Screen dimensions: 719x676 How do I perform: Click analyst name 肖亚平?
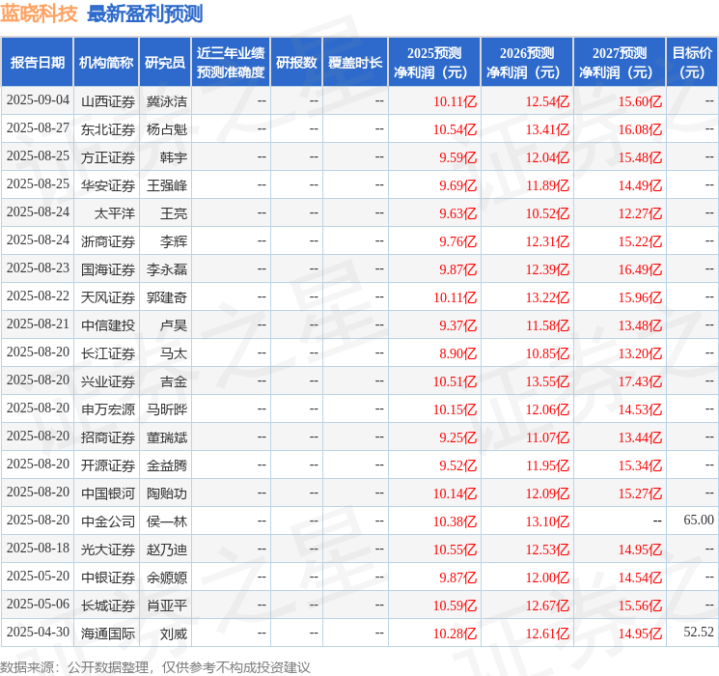coord(166,605)
